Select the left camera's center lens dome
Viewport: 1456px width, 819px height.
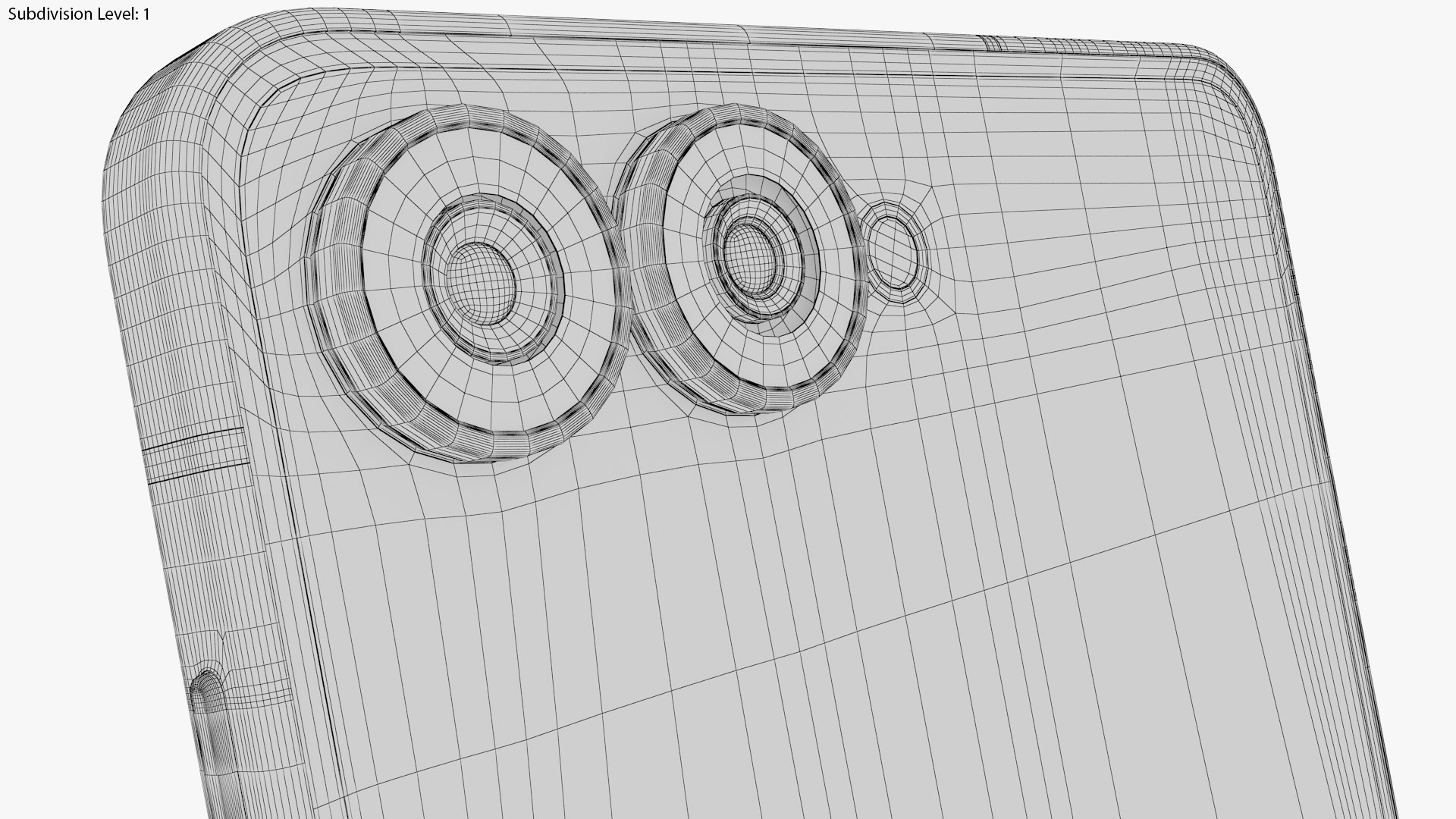[x=479, y=284]
